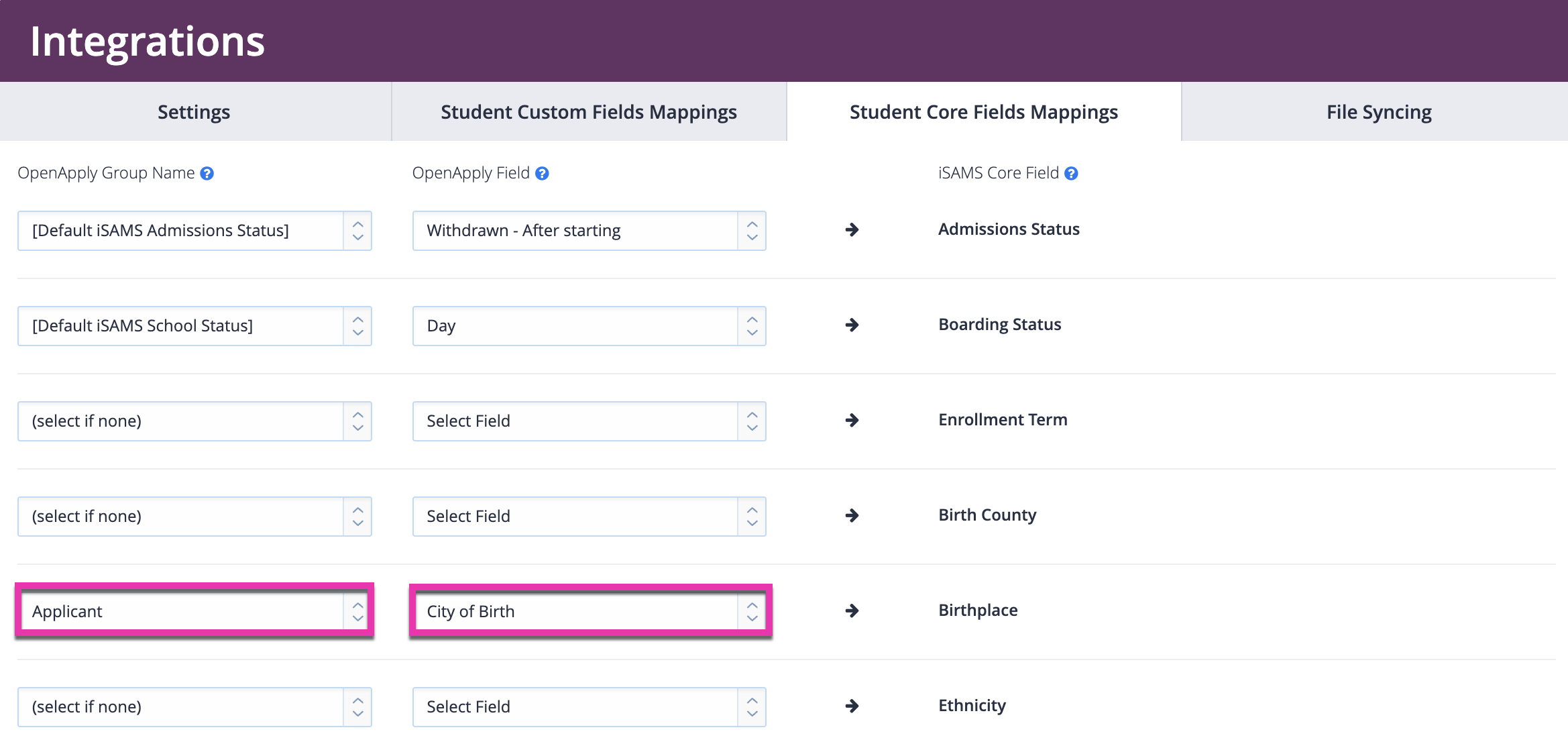
Task: Click arrow icon pointing to Ethnicity
Action: [852, 706]
